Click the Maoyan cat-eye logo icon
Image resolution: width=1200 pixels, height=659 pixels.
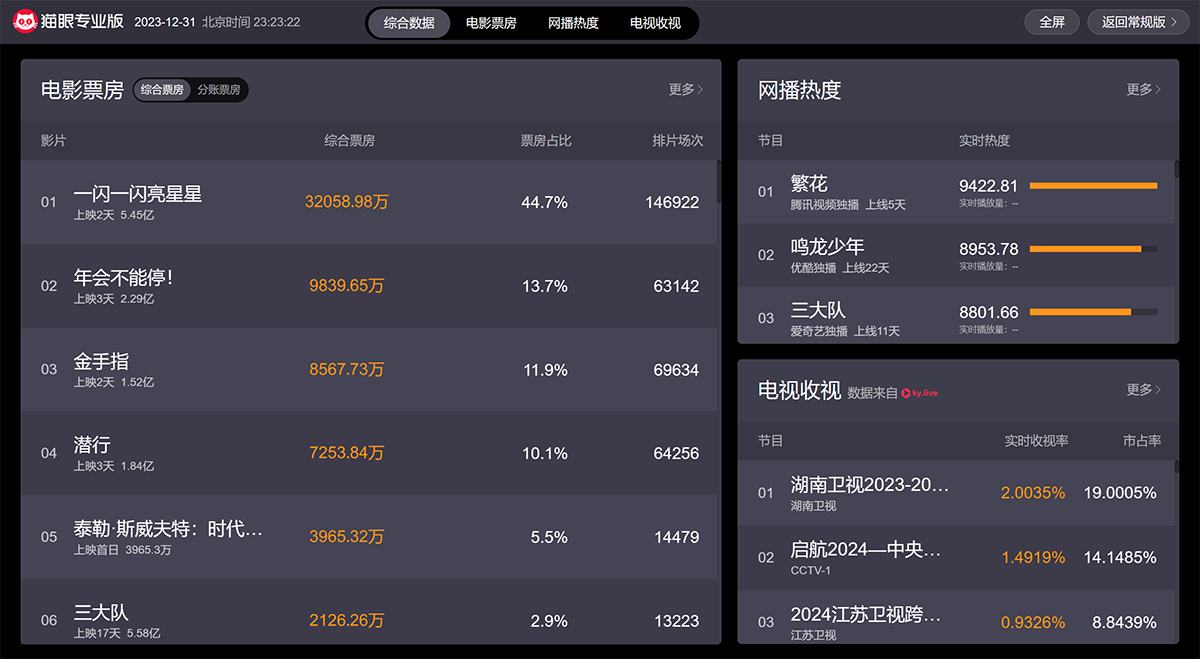click(x=24, y=22)
